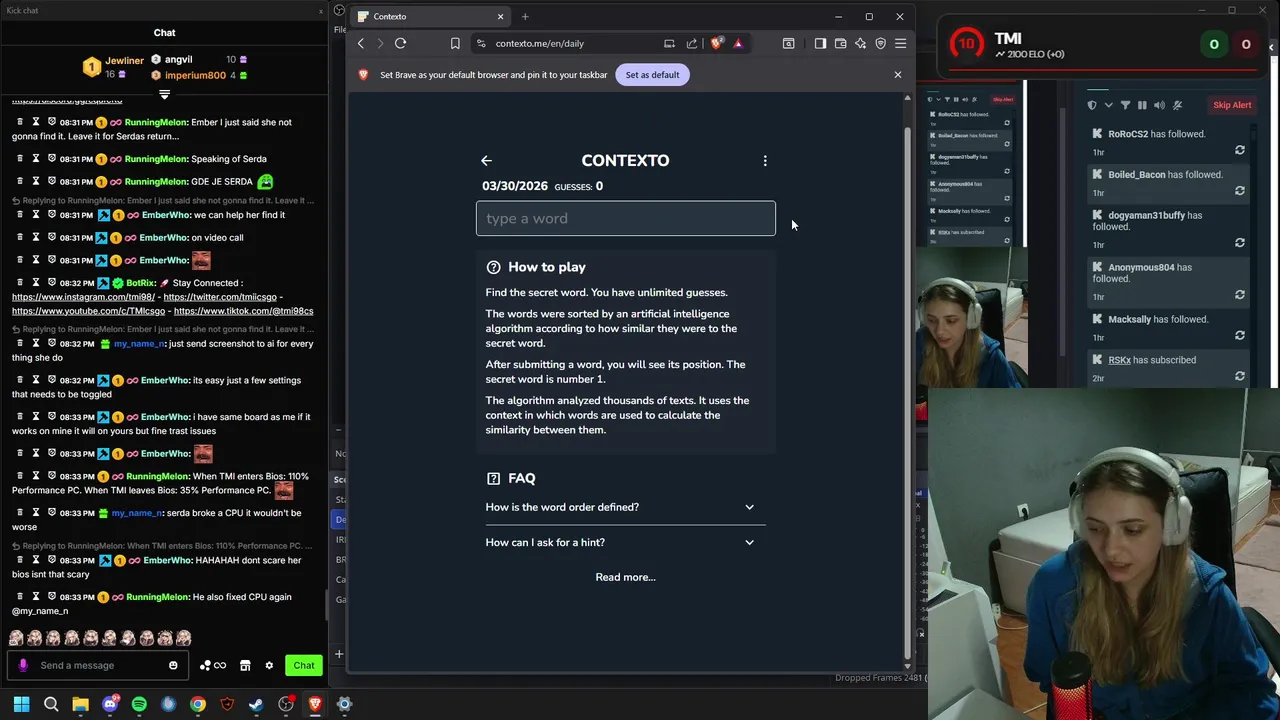
Task: Replay the Macksally follow alert
Action: point(1240,336)
